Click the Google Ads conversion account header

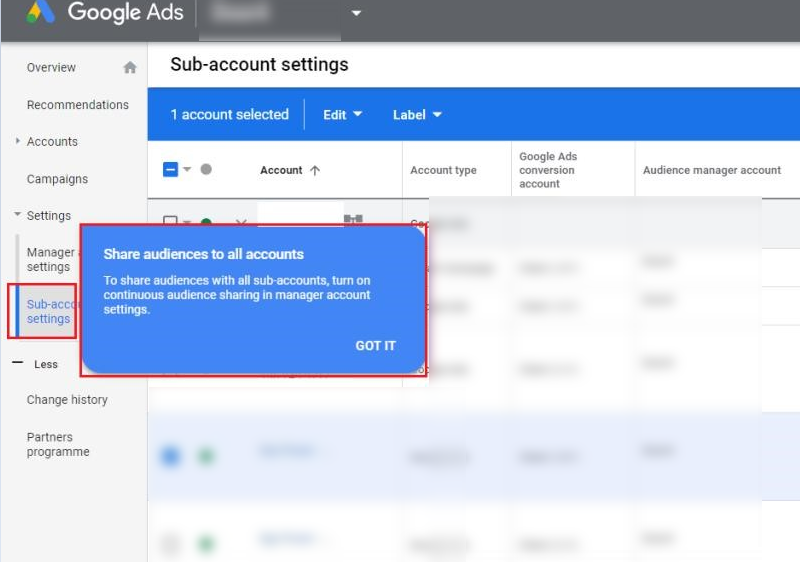548,170
